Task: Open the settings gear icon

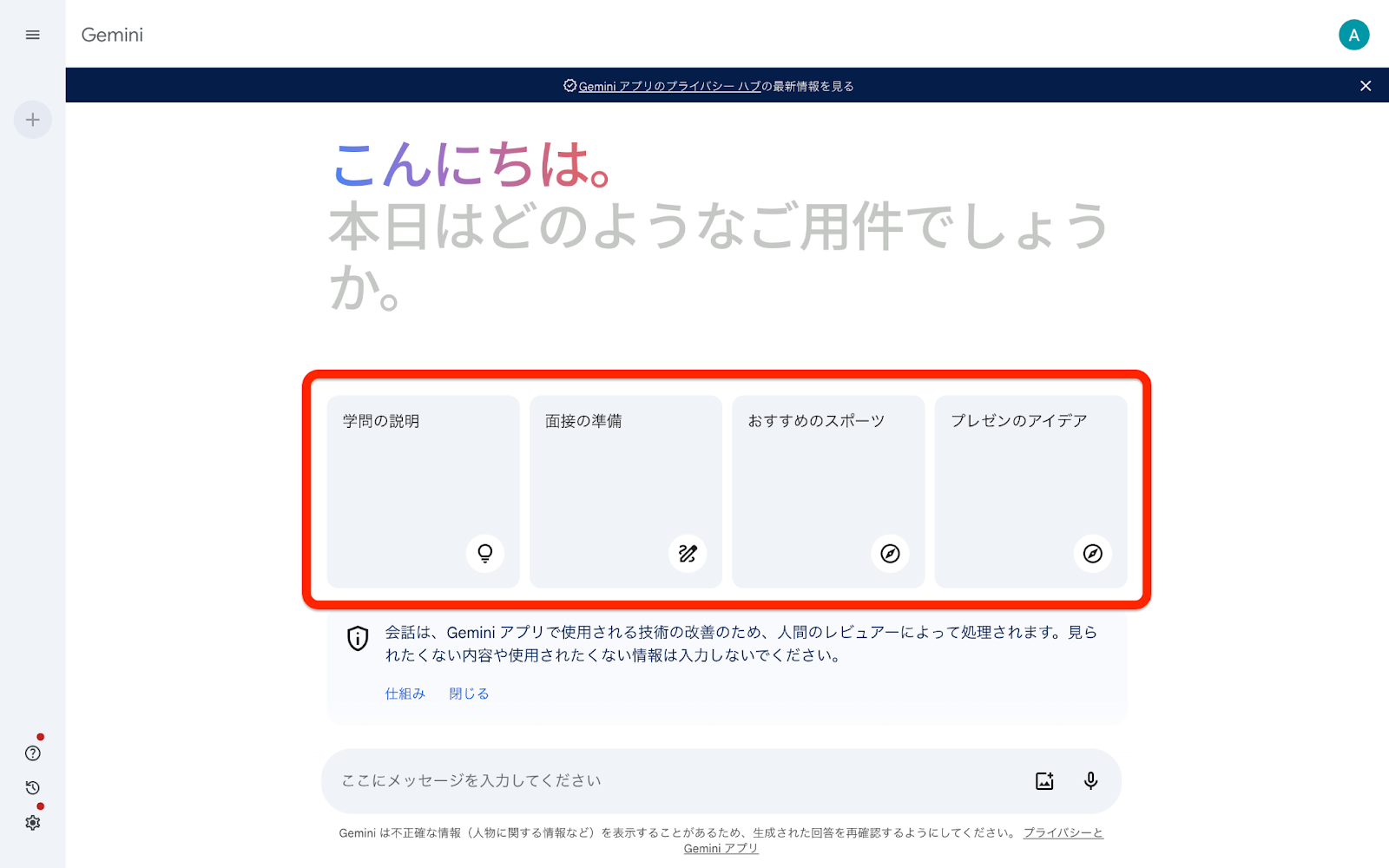Action: click(33, 823)
